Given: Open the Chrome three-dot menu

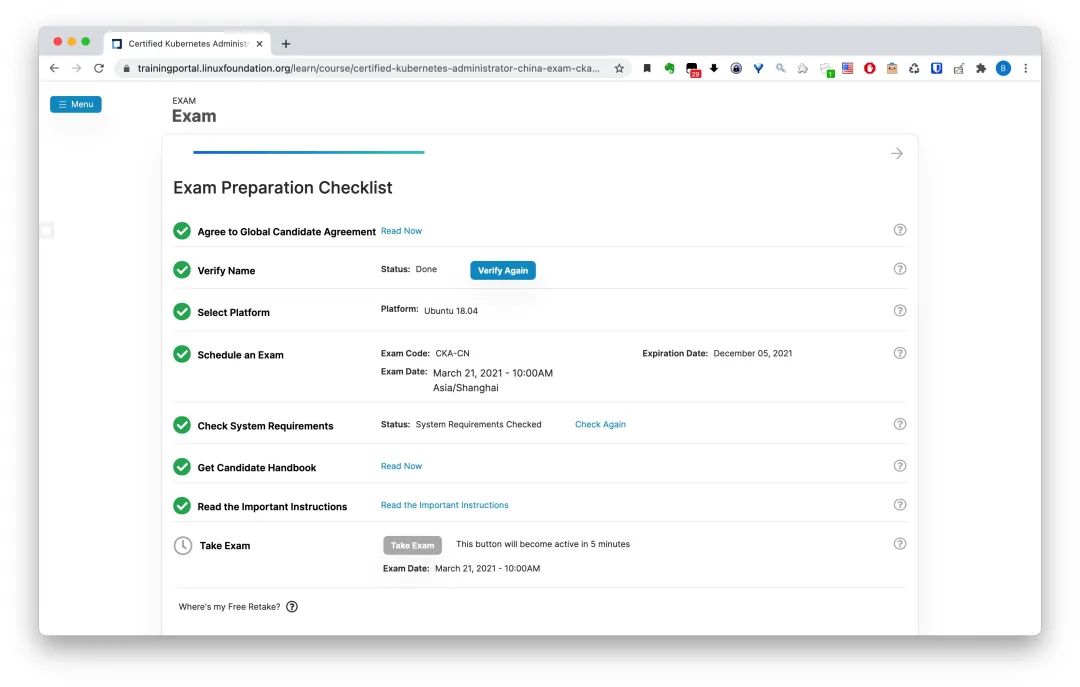Looking at the screenshot, I should (1025, 68).
